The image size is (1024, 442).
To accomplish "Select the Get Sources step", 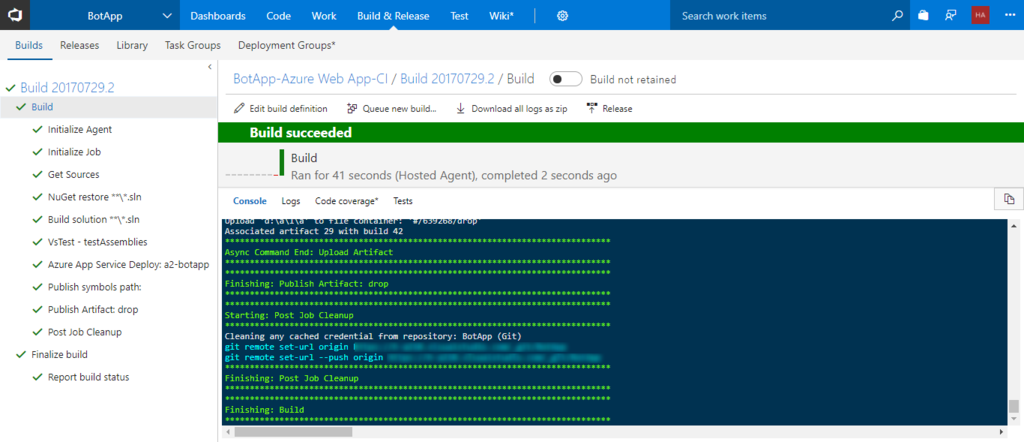I will pos(74,174).
